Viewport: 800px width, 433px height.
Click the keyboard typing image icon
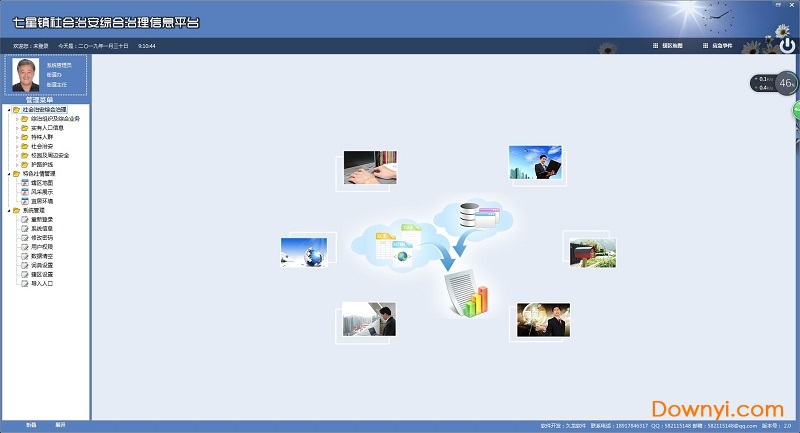[x=369, y=168]
